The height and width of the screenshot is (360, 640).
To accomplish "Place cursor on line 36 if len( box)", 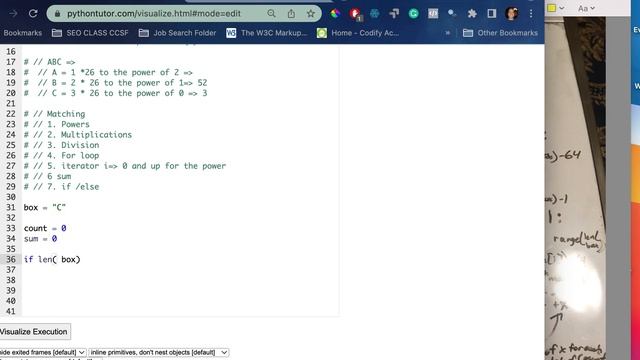I will coord(52,260).
